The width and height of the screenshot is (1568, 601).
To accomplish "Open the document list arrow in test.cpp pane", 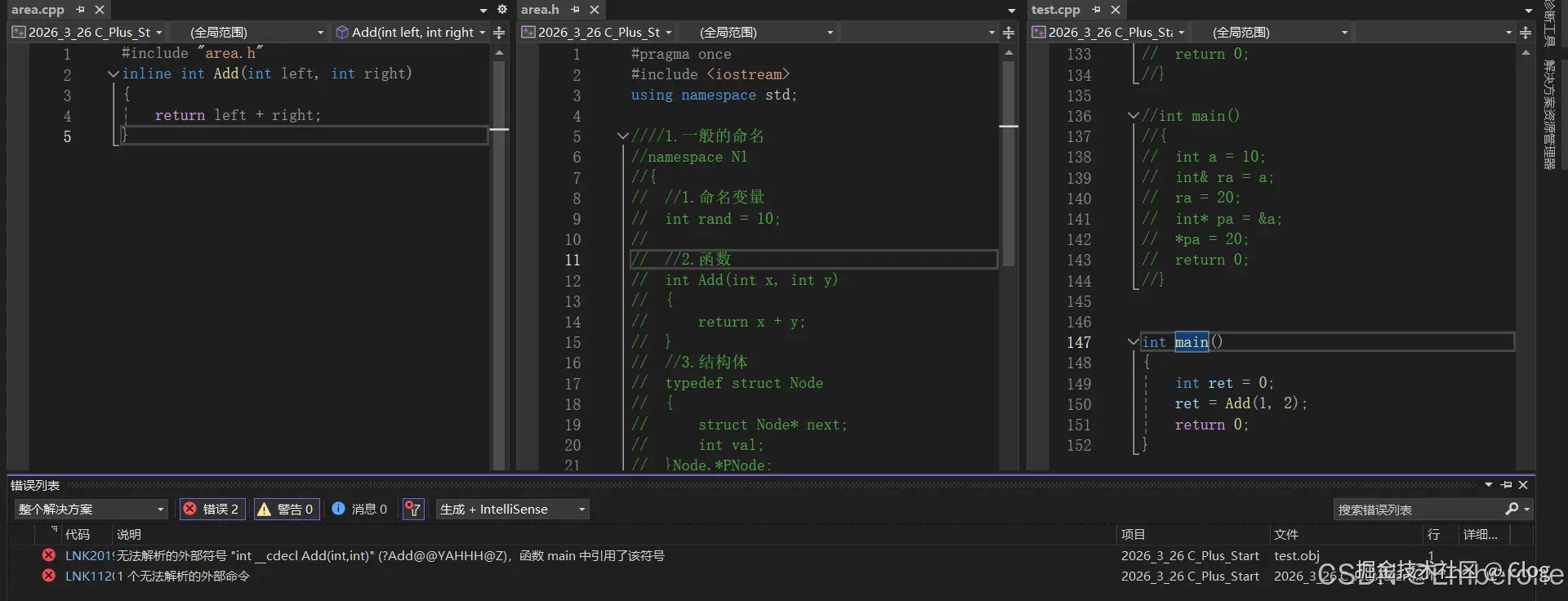I will pyautogui.click(x=1529, y=11).
